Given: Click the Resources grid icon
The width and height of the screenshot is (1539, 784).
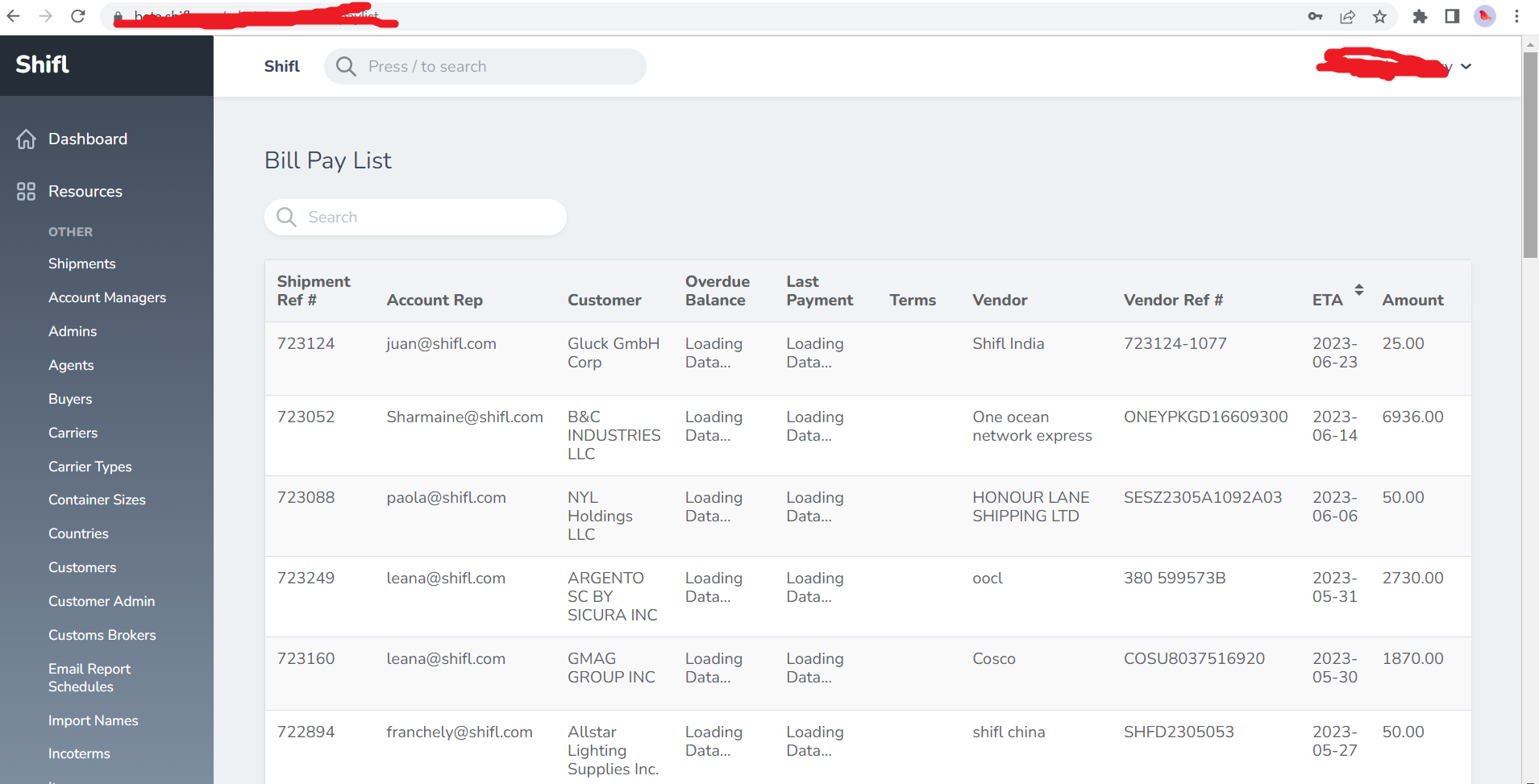Looking at the screenshot, I should coord(26,191).
